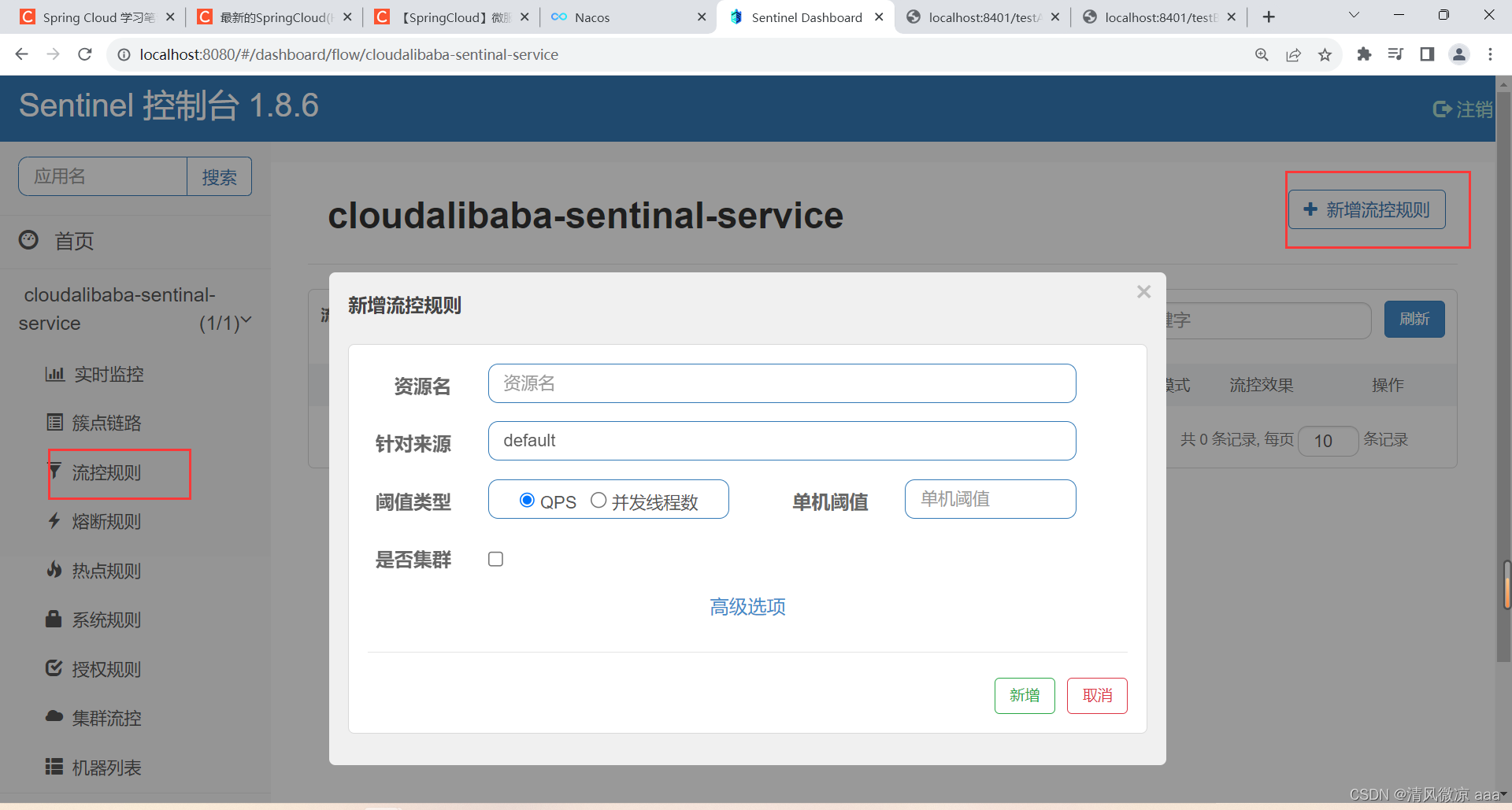
Task: Click the page size field showing 10
Action: (1328, 441)
